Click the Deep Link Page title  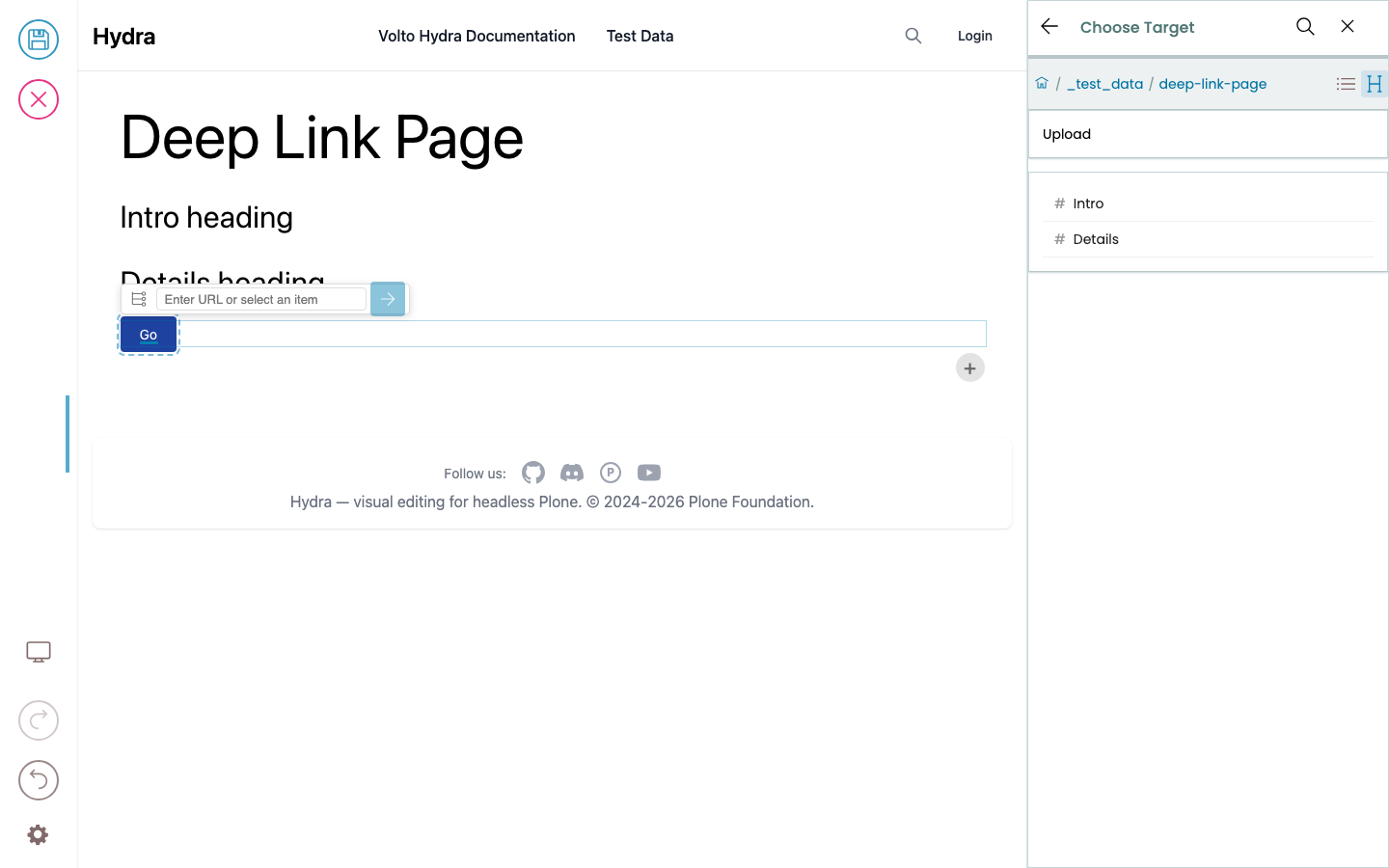coord(322,137)
